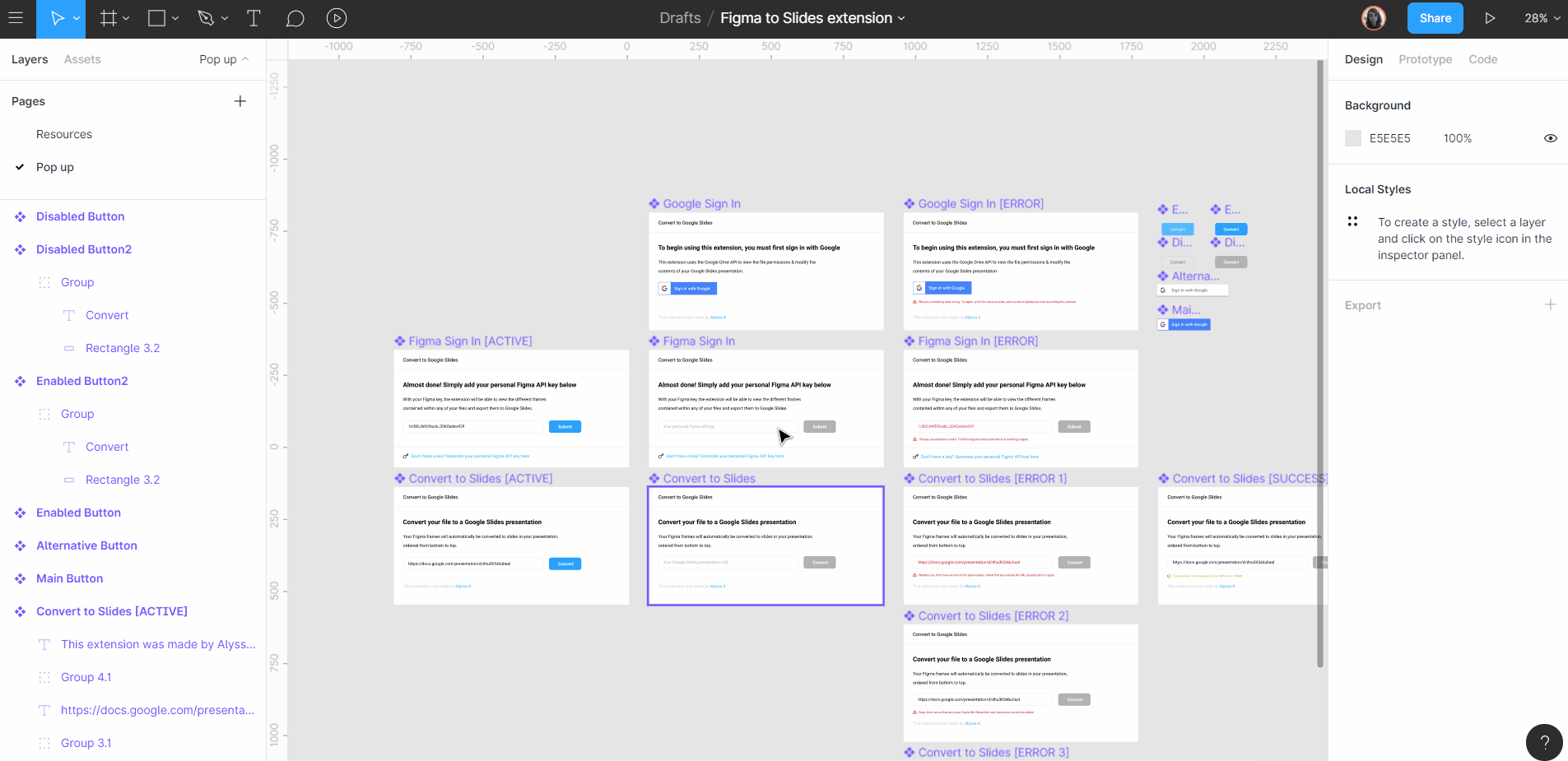The width and height of the screenshot is (1568, 761).
Task: Open the Prototype tab
Action: [x=1426, y=59]
